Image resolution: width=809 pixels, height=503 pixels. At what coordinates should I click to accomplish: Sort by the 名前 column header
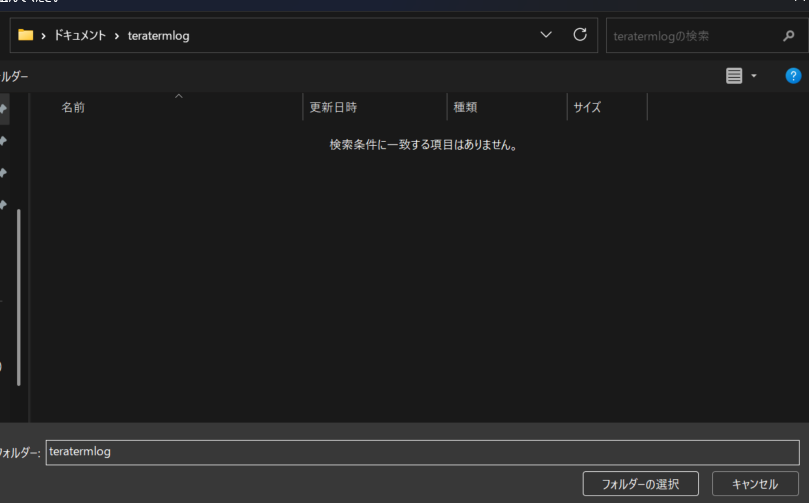coord(74,108)
